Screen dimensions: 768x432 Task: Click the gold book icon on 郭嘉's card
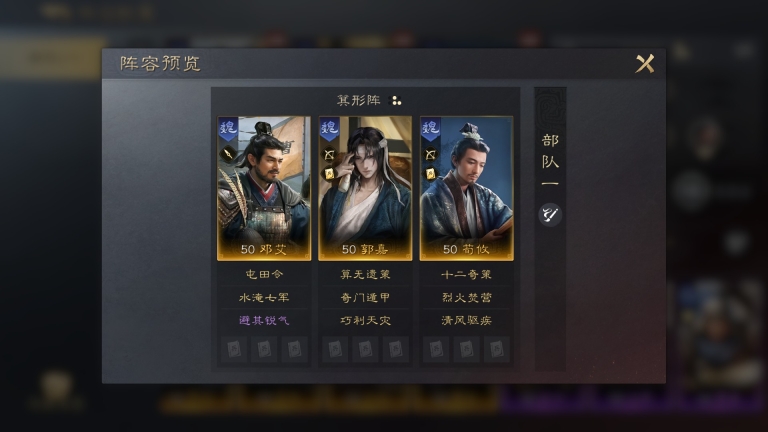point(330,173)
